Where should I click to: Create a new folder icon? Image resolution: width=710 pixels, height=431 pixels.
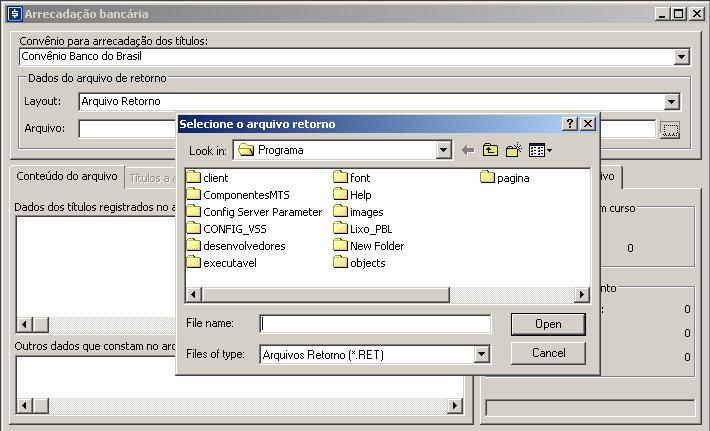pyautogui.click(x=514, y=150)
